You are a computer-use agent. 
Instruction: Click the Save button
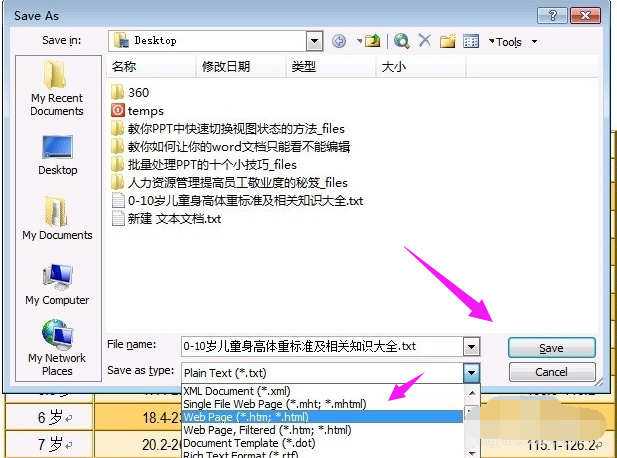(551, 348)
